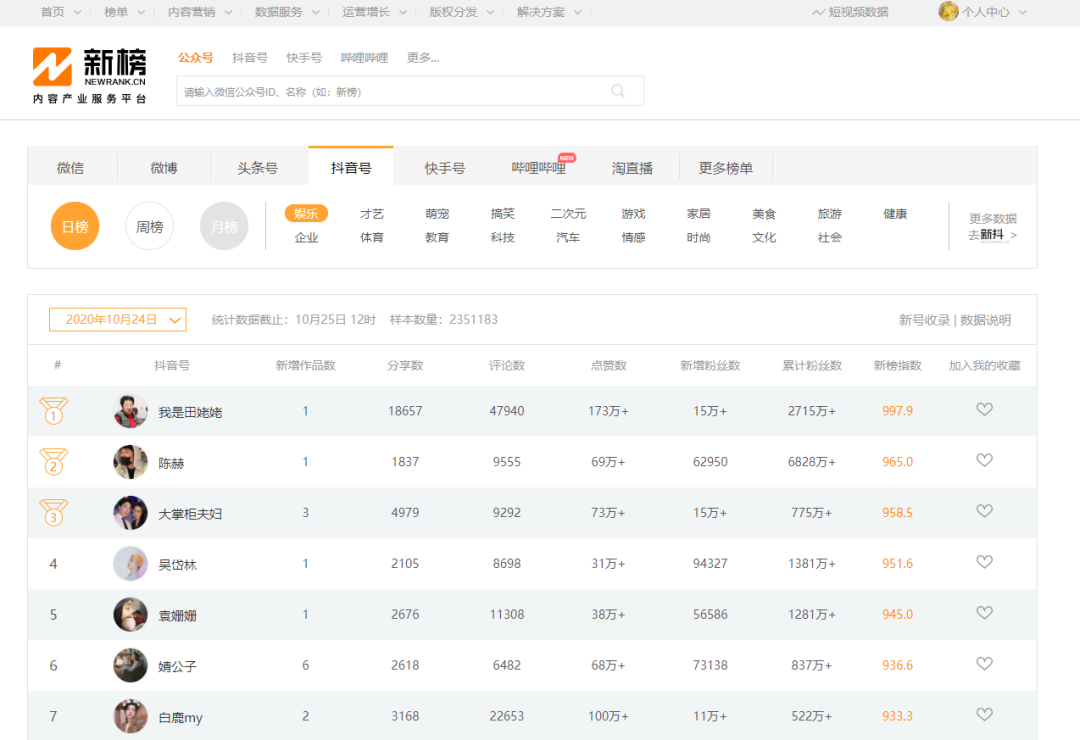
Task: Choose the 游戏 category
Action: [634, 214]
